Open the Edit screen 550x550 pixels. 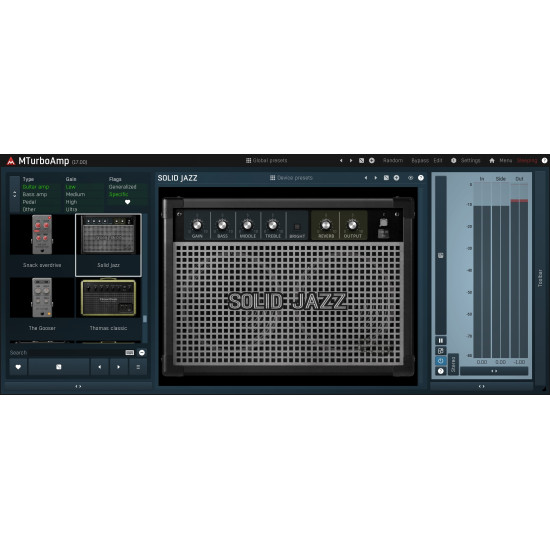pos(438,160)
